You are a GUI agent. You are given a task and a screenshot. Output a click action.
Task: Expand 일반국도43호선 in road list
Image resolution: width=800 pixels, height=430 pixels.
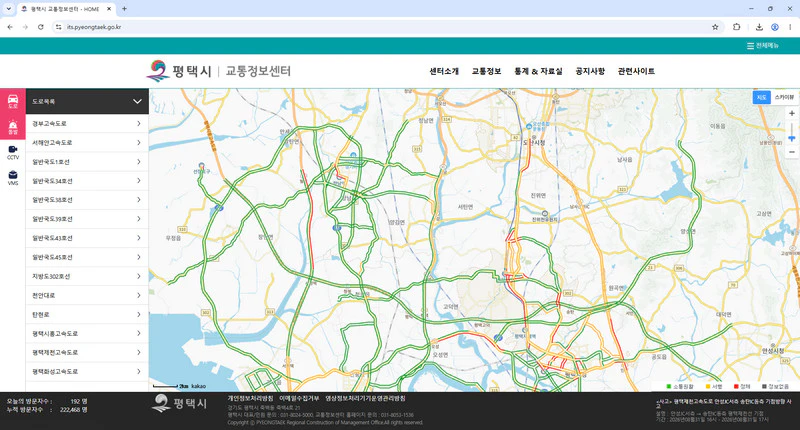(x=87, y=238)
